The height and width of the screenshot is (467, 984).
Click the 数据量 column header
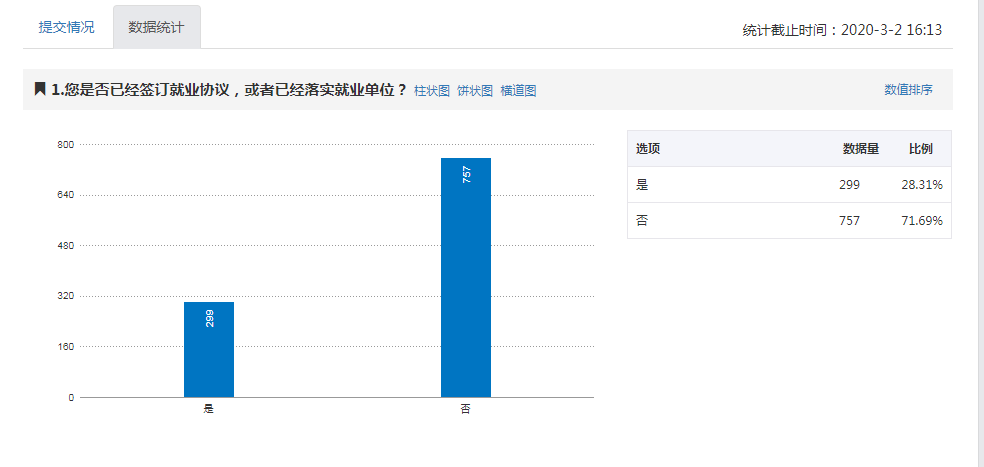click(860, 149)
